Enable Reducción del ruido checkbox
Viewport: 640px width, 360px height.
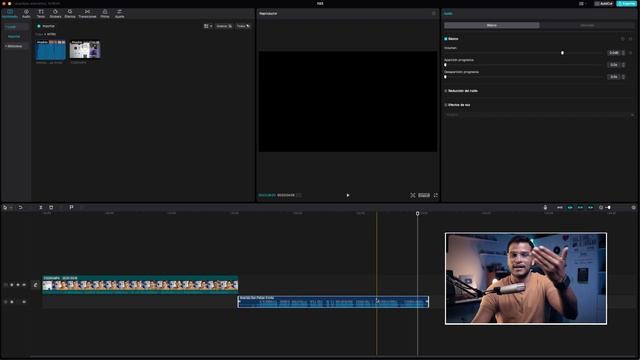pyautogui.click(x=446, y=91)
